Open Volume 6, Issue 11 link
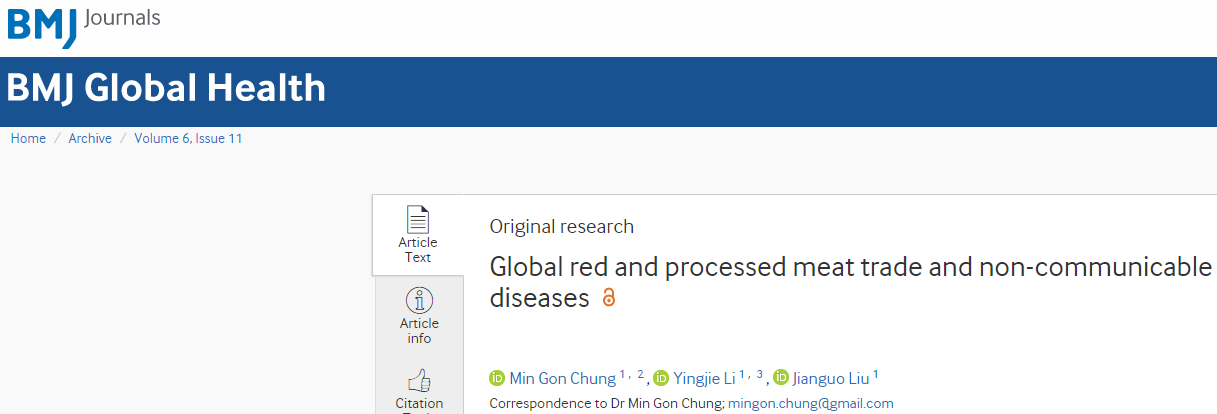 [x=188, y=139]
